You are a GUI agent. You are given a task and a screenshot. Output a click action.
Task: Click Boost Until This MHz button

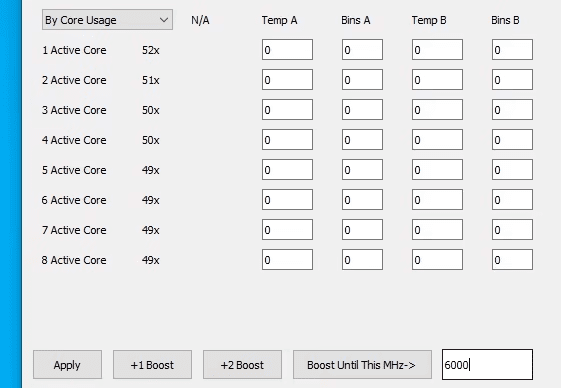[x=362, y=364]
